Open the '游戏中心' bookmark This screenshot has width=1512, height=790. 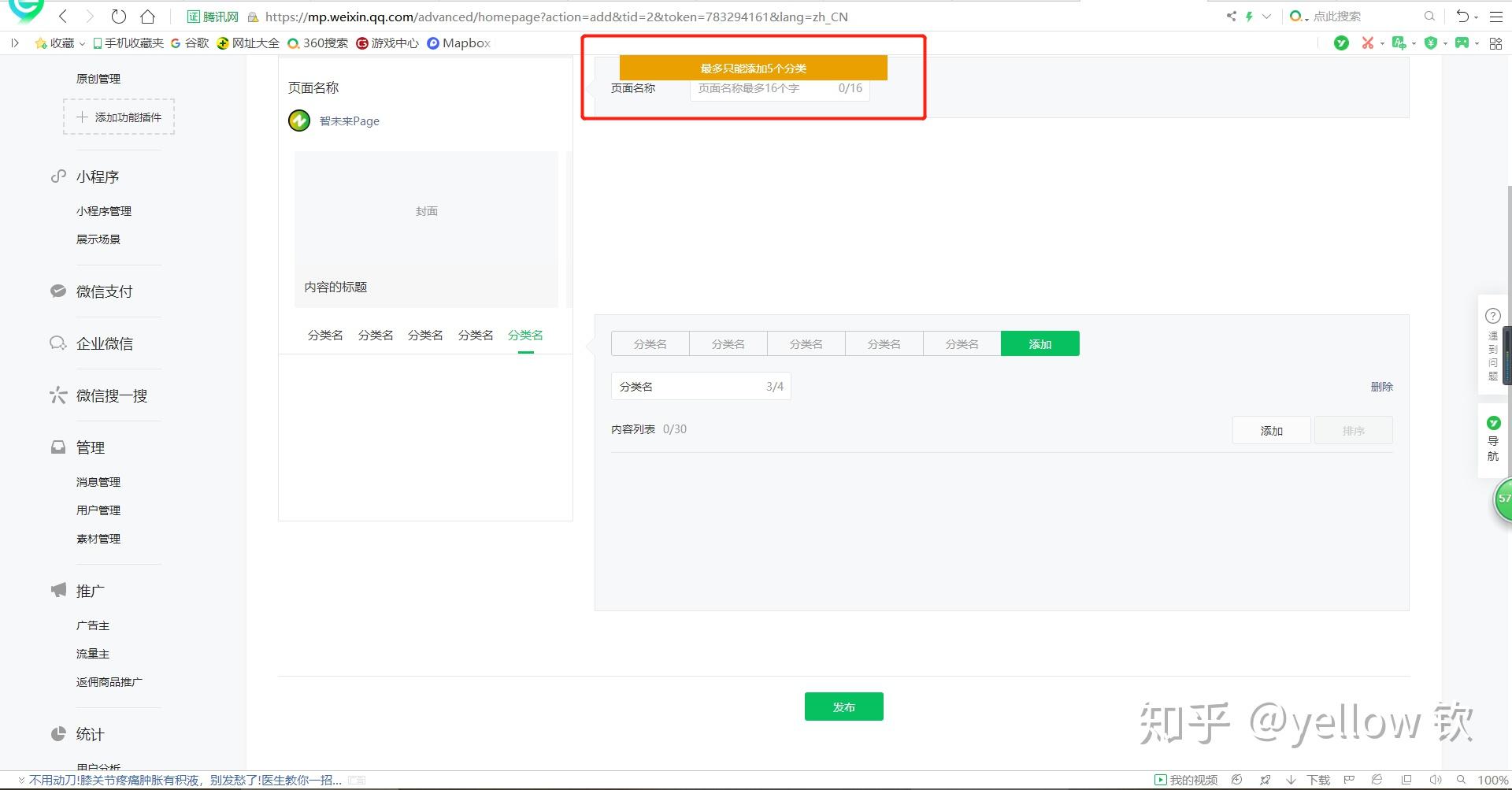tap(387, 43)
